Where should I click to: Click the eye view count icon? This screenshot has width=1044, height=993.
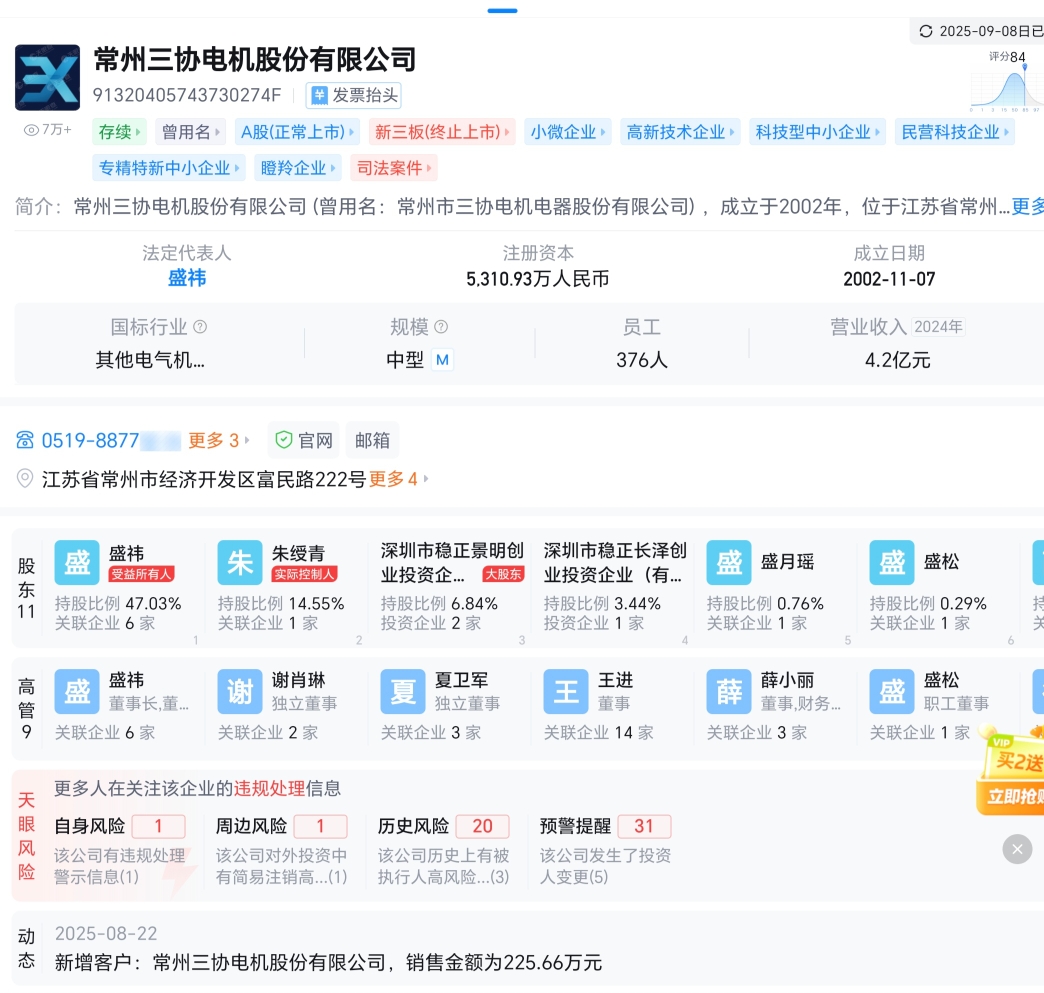[x=31, y=130]
